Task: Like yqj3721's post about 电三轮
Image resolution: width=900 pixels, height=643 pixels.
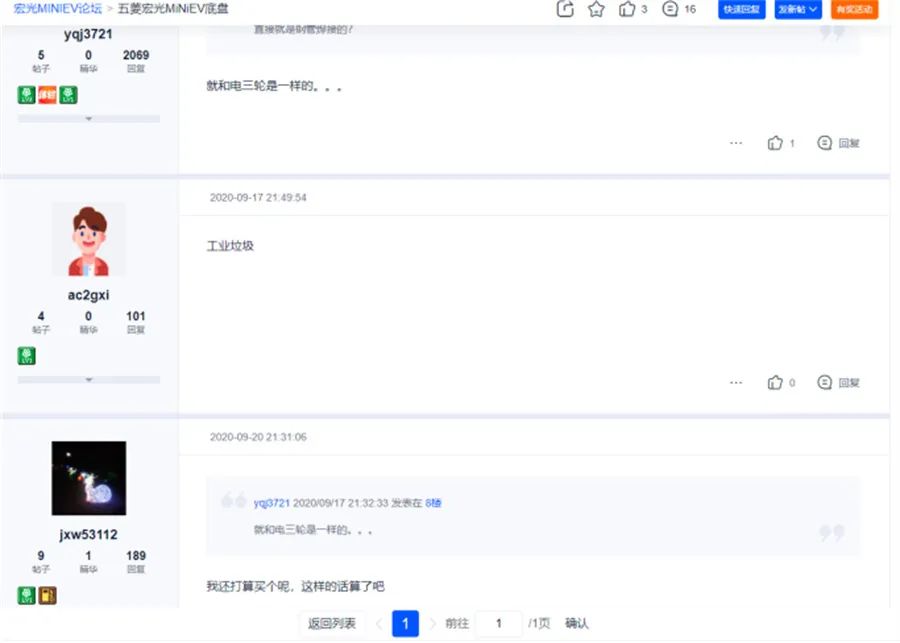Action: click(x=775, y=143)
